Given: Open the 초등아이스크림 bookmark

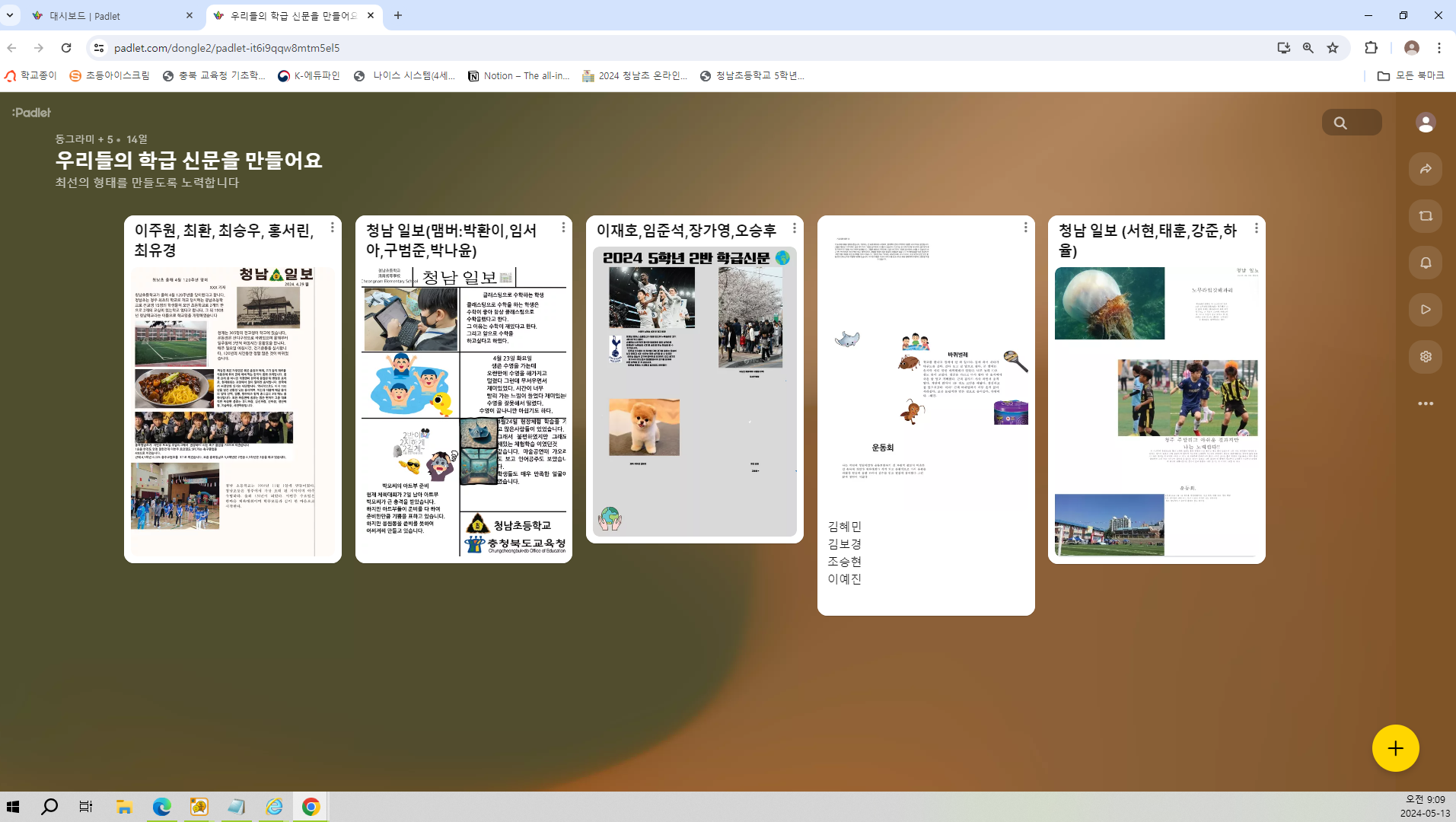Looking at the screenshot, I should [x=110, y=75].
